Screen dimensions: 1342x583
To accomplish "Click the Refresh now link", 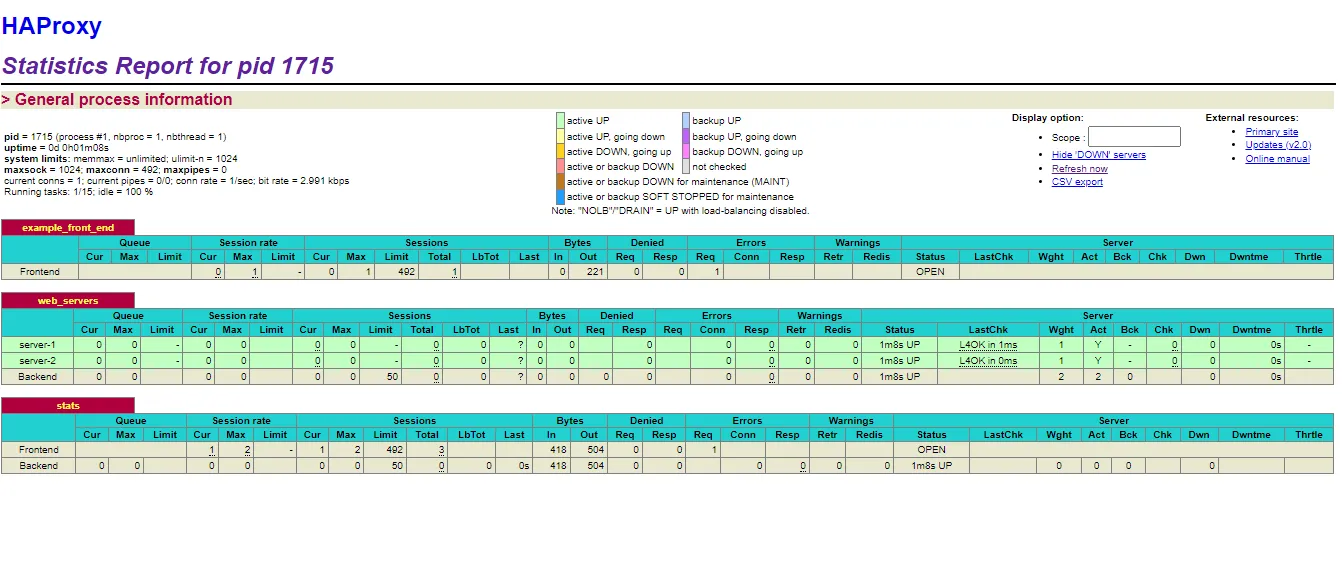I will click(1079, 169).
